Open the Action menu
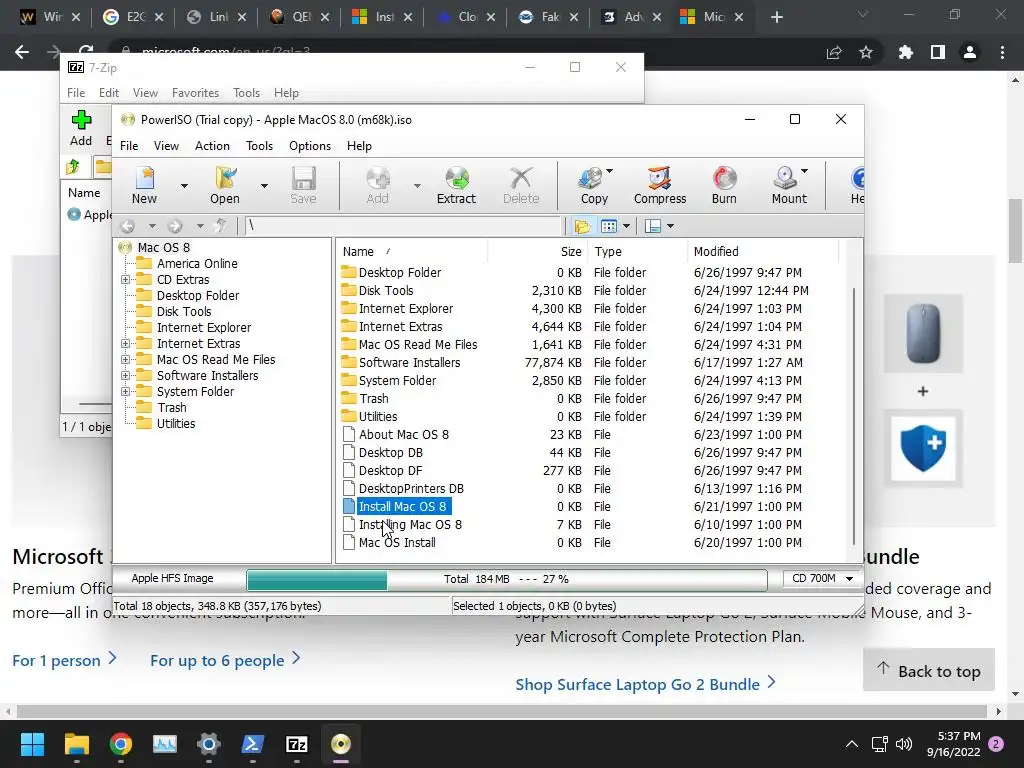This screenshot has width=1024, height=768. (x=212, y=146)
